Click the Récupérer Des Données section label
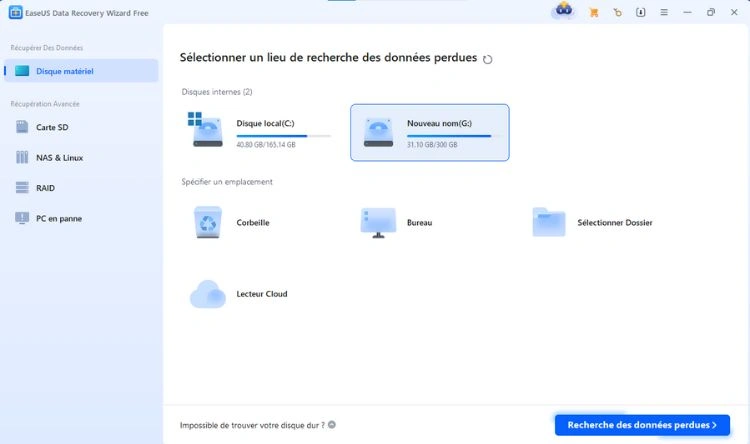This screenshot has height=444, width=750. [47, 48]
